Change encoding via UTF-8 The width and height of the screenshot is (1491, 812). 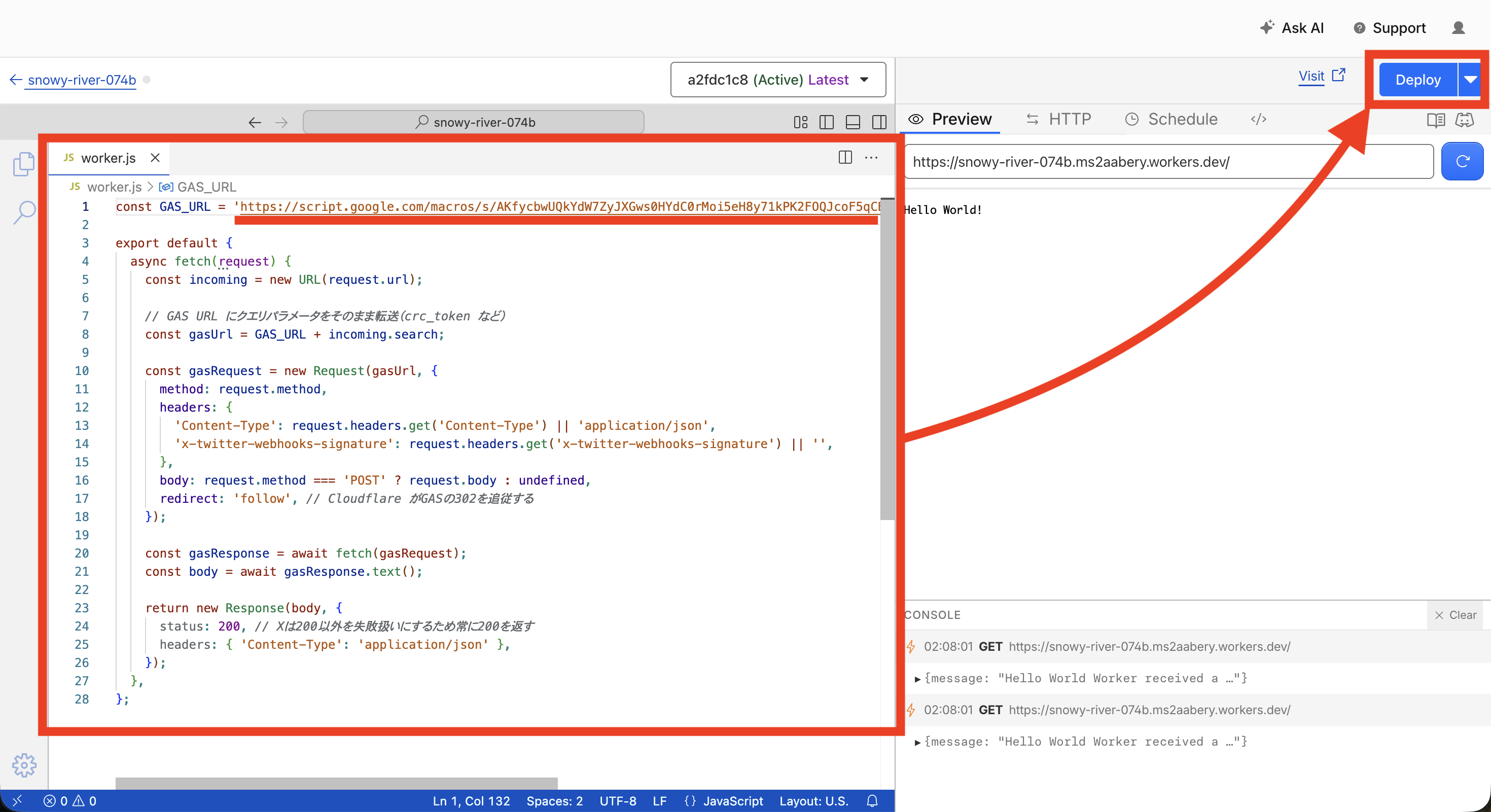point(618,801)
